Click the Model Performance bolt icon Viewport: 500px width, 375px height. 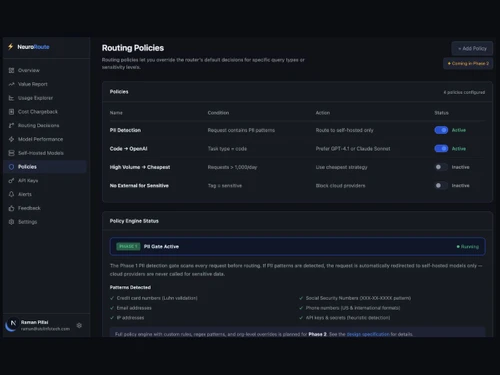coord(11,139)
